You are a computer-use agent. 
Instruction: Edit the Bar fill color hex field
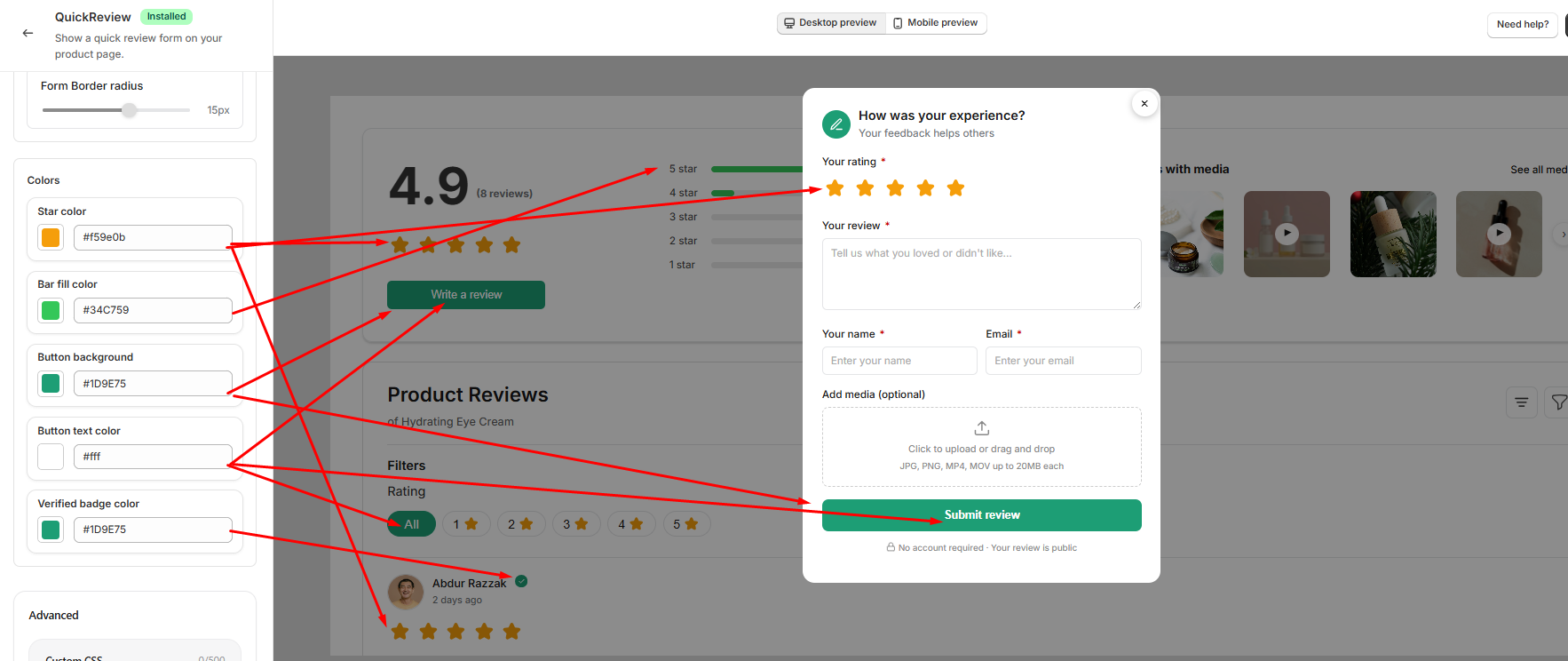153,310
